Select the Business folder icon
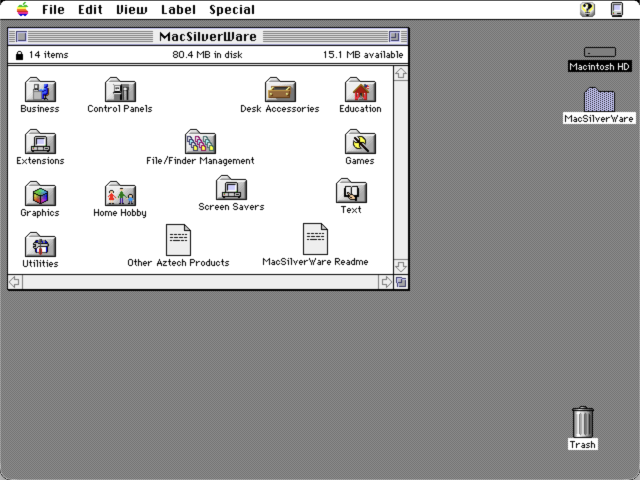Viewport: 640px width, 480px height. (40, 89)
